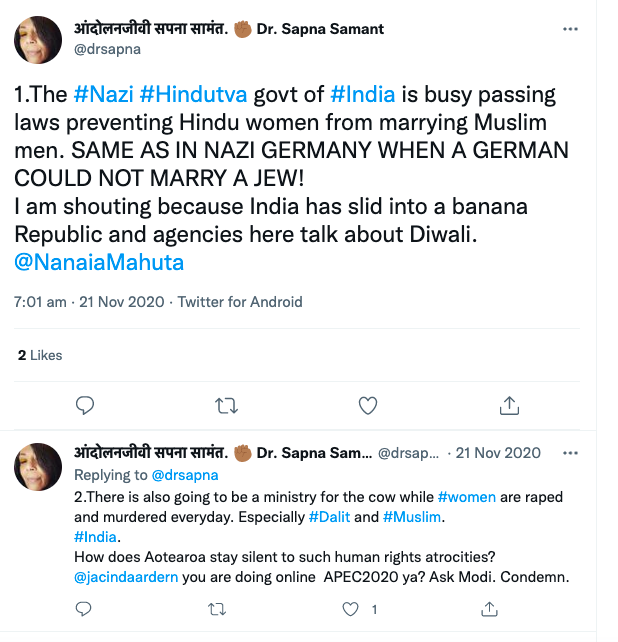This screenshot has height=642, width=618.
Task: Retweet the main tweet
Action: [227, 405]
